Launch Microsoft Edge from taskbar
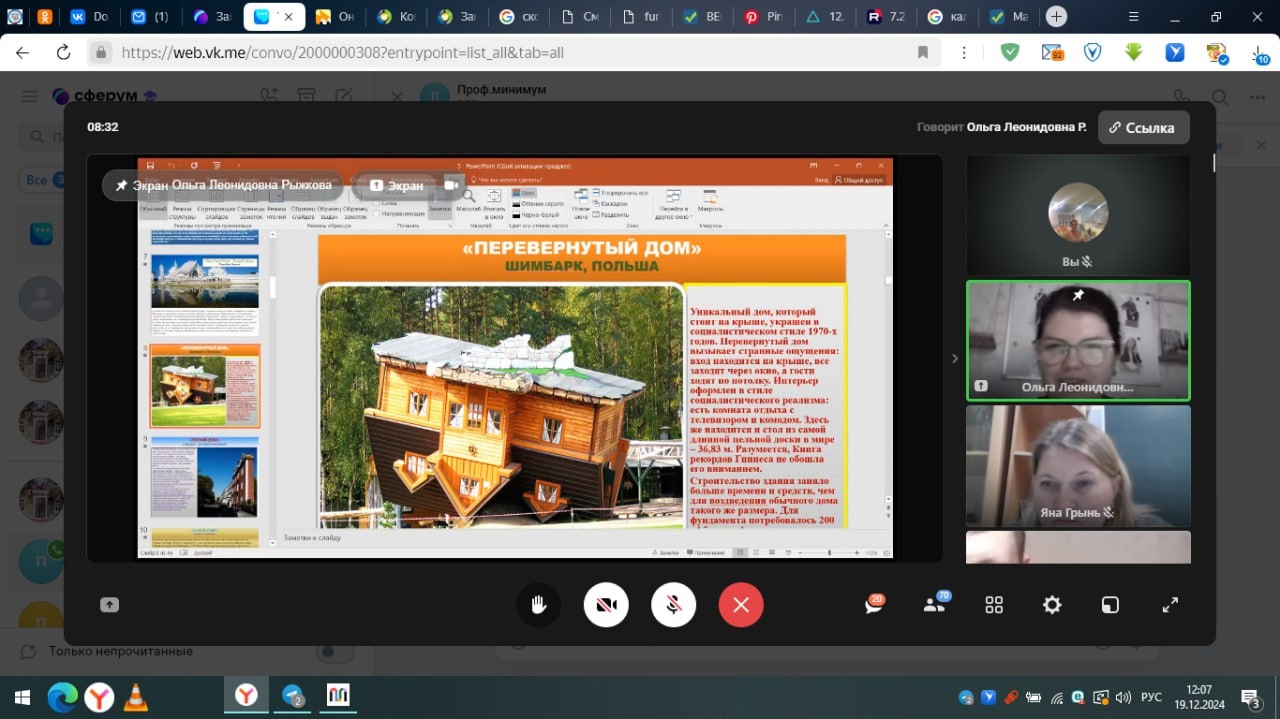1280x719 pixels. (x=62, y=697)
